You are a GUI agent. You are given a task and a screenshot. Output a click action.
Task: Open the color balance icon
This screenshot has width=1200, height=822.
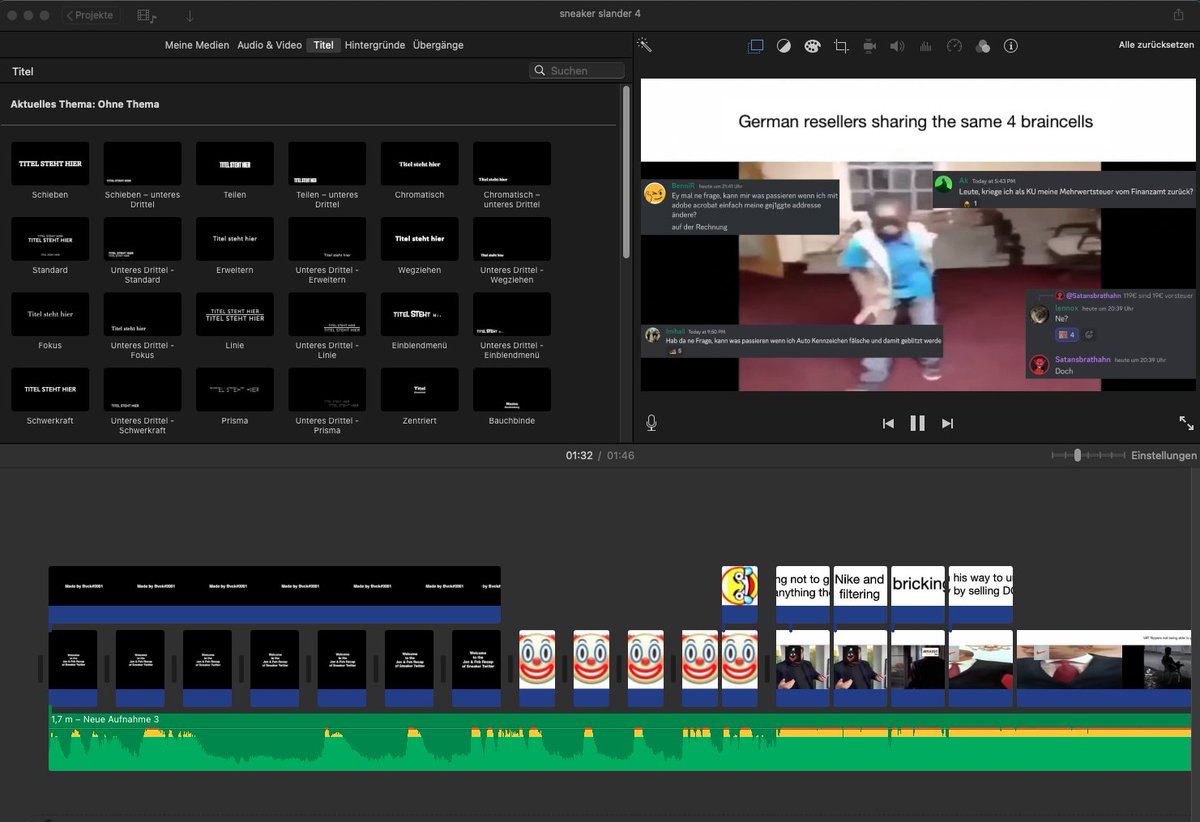[x=784, y=46]
